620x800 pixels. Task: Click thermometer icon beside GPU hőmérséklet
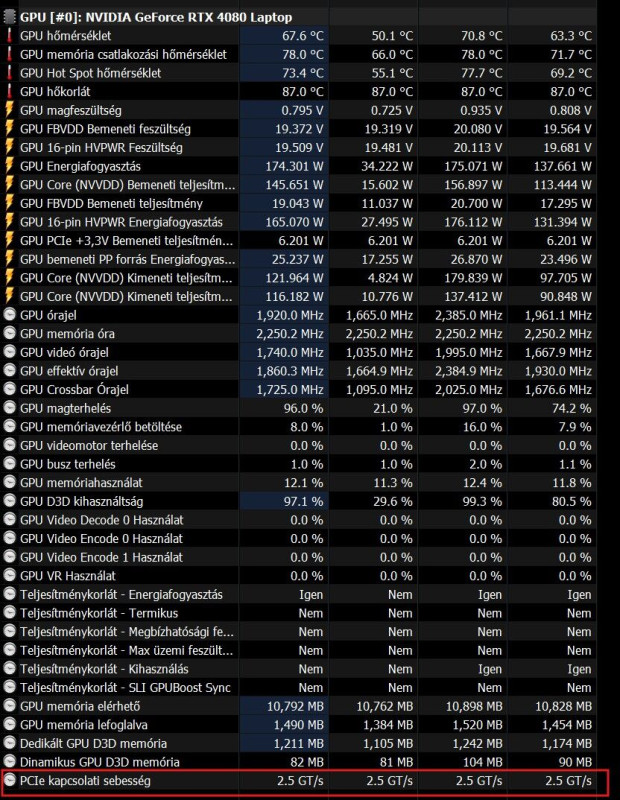(x=9, y=36)
